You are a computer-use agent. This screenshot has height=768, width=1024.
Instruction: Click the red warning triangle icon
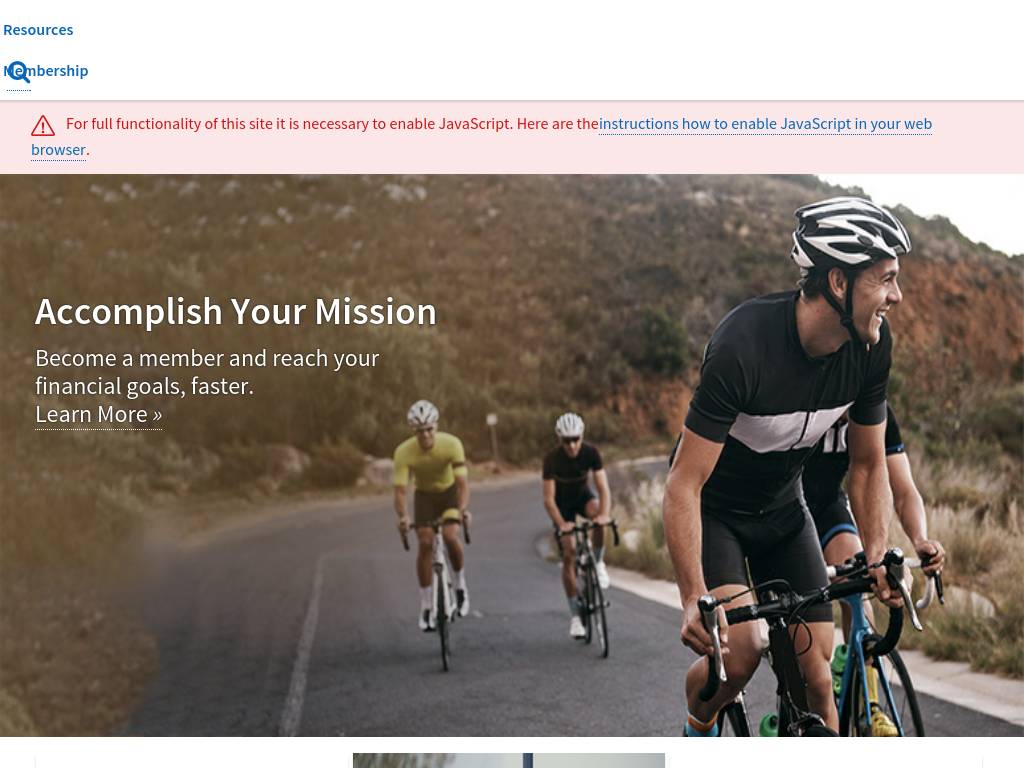point(43,125)
